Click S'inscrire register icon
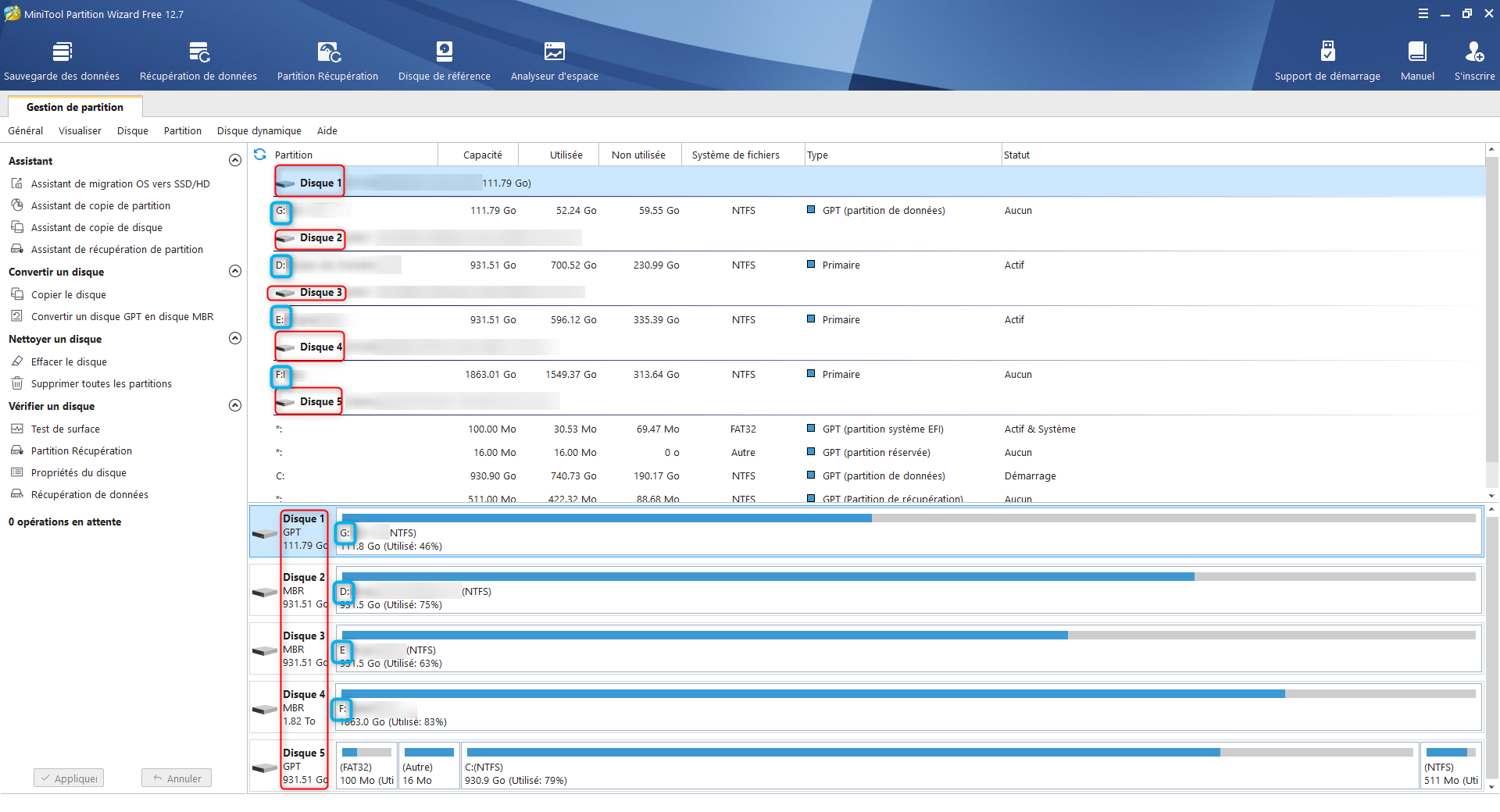 (1474, 61)
